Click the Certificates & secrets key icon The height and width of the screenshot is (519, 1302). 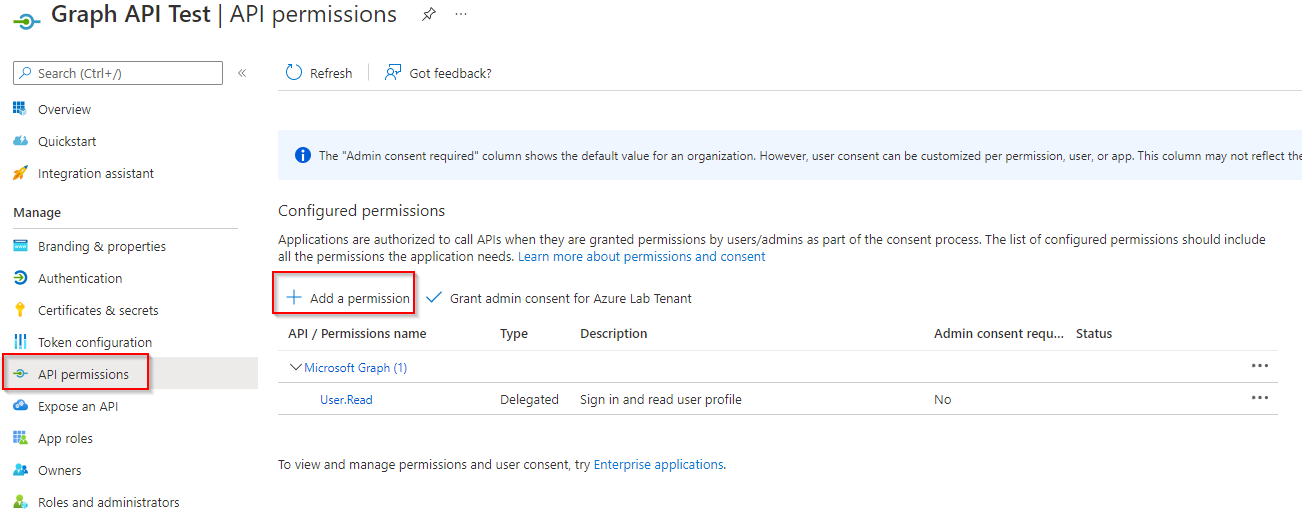(20, 310)
